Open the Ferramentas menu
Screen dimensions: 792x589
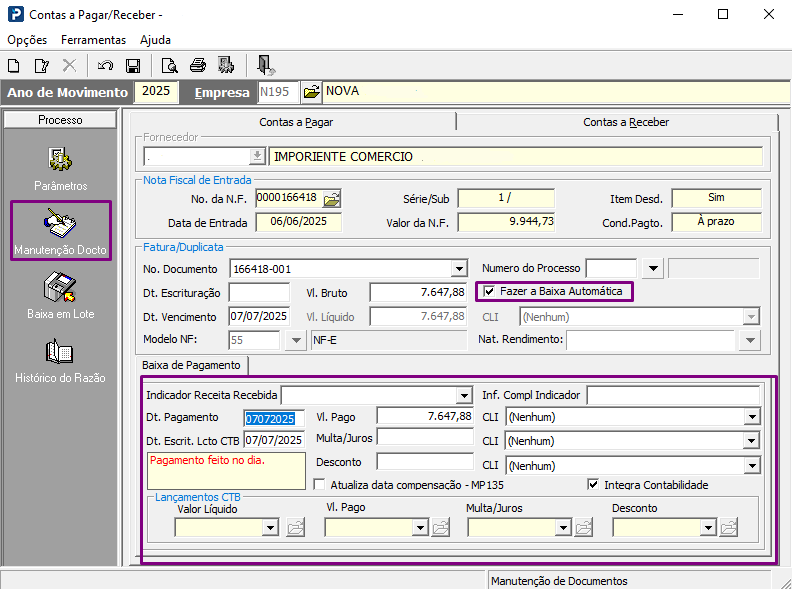[93, 40]
